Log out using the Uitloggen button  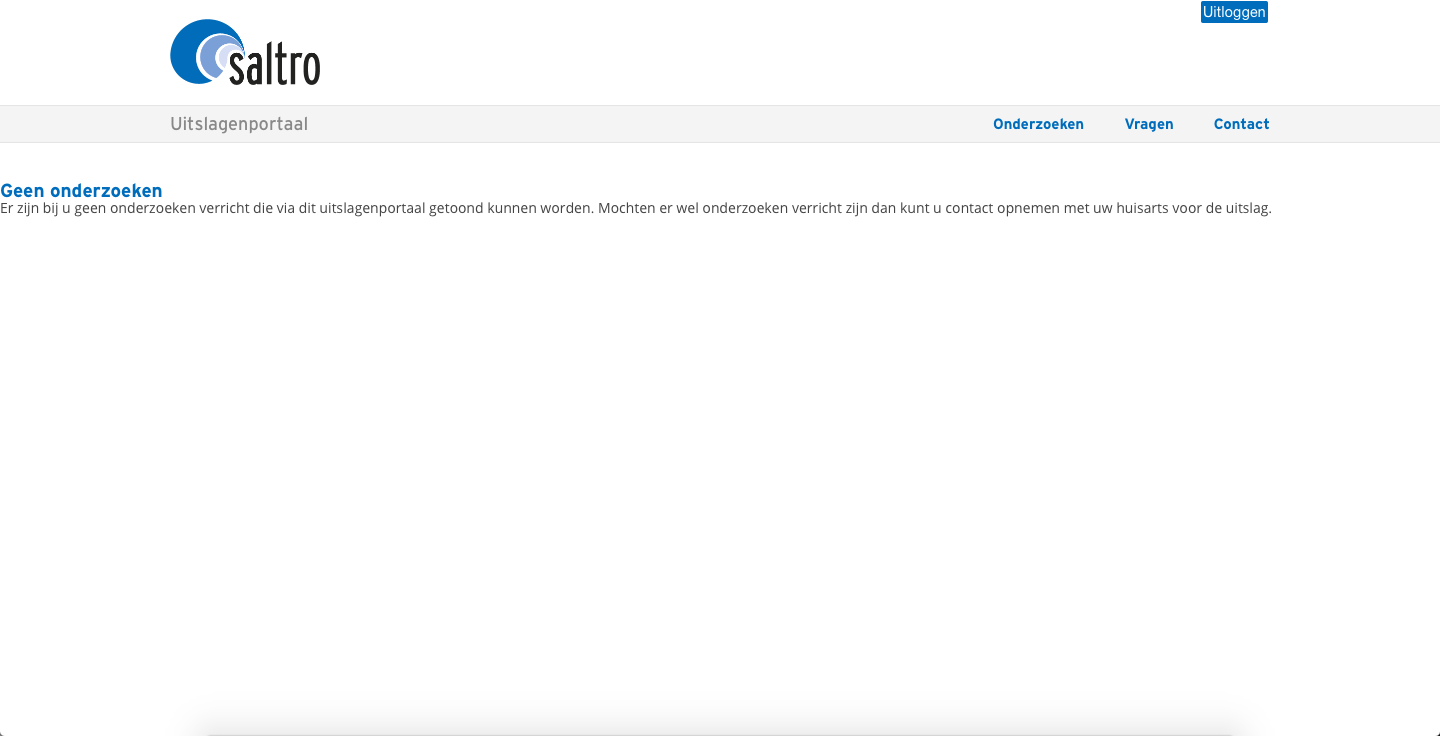click(1234, 12)
